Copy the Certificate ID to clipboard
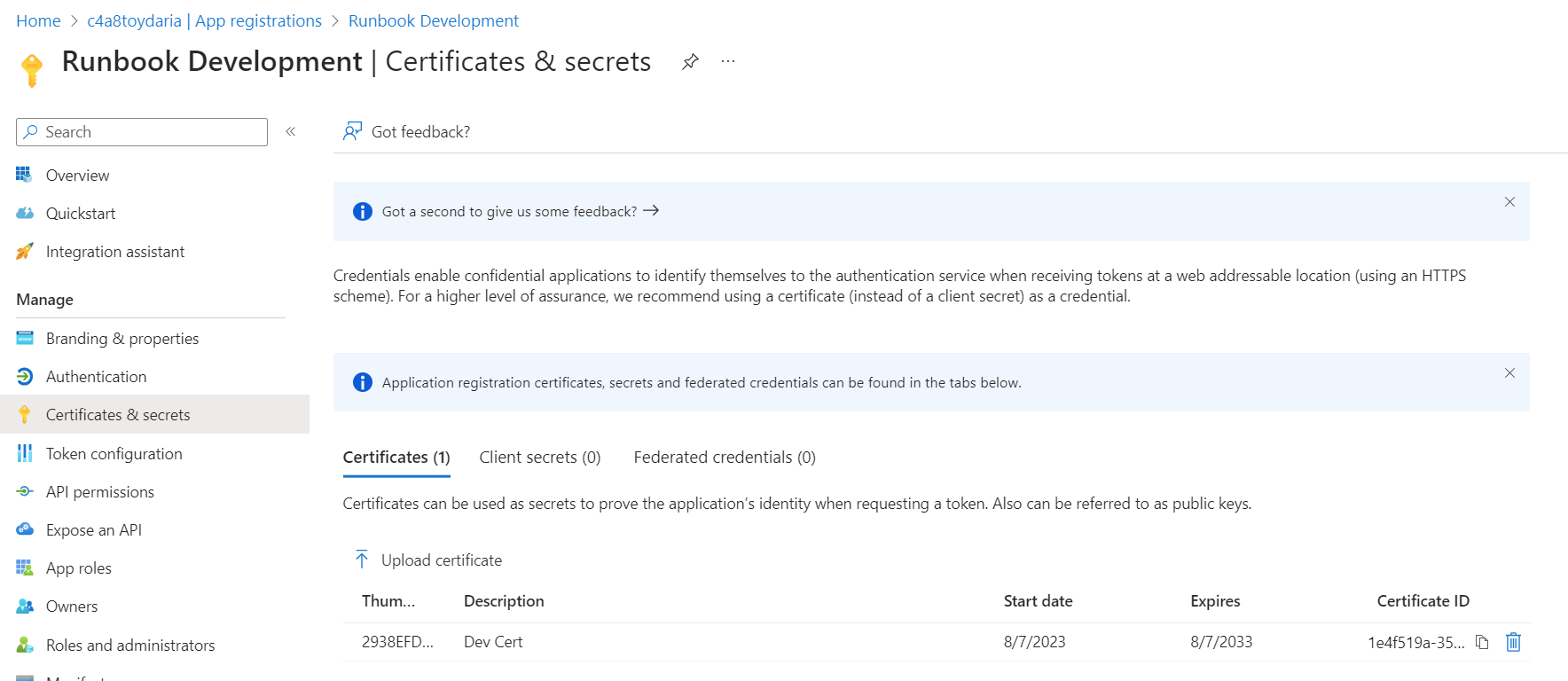 point(1482,642)
